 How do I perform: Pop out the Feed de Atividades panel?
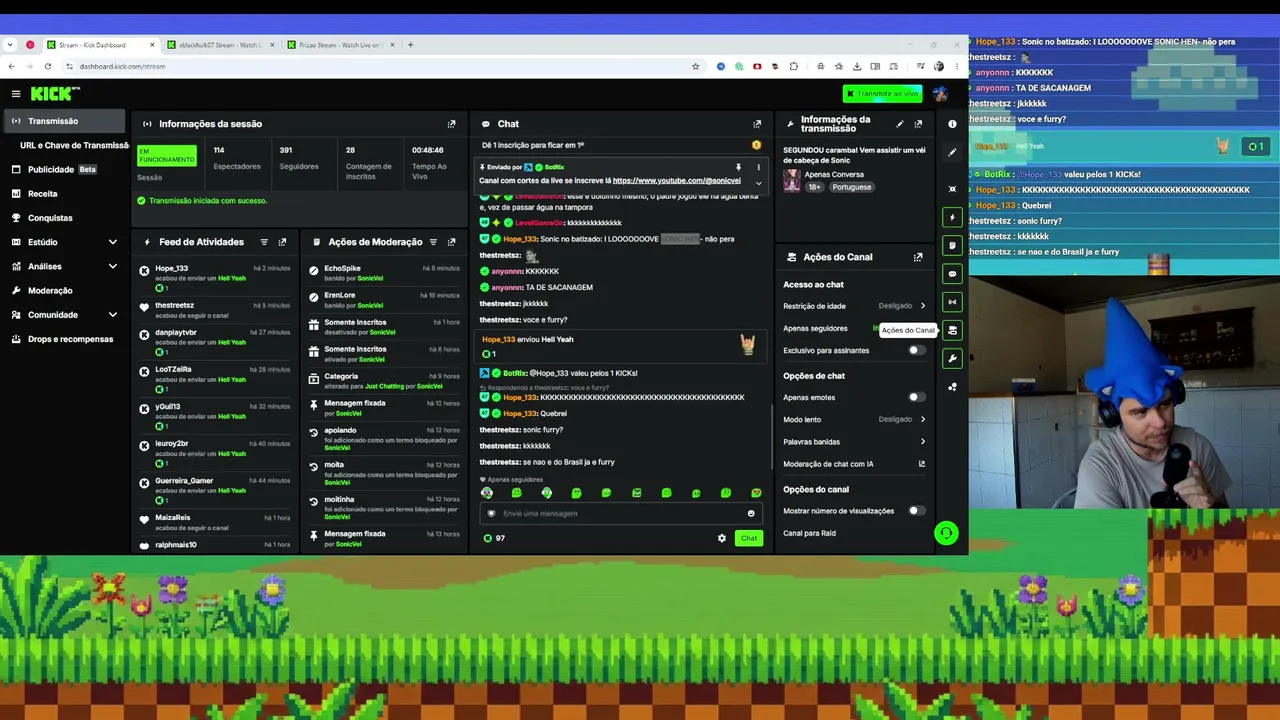click(282, 242)
